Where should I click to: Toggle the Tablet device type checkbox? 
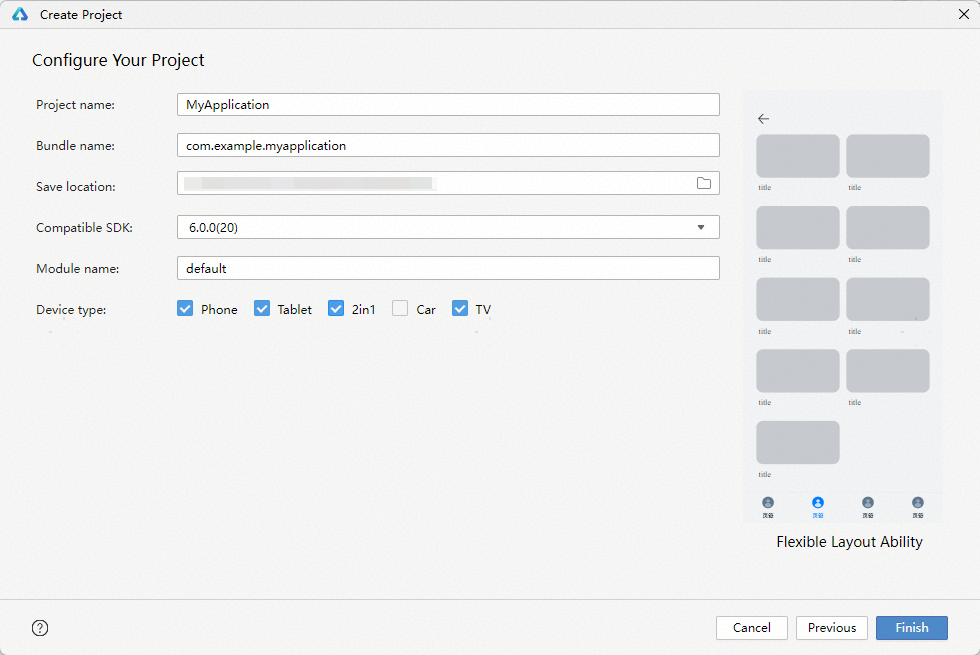click(262, 309)
